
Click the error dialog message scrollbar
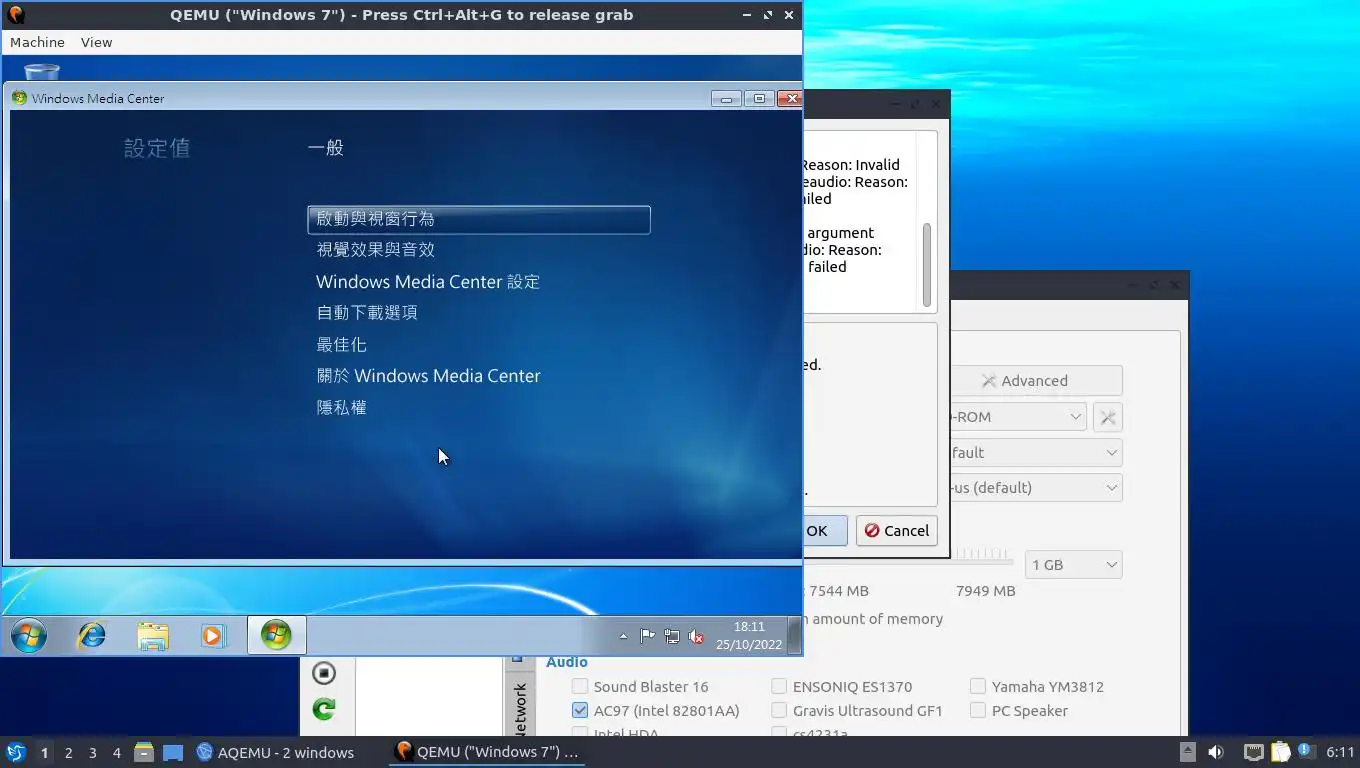pyautogui.click(x=927, y=264)
